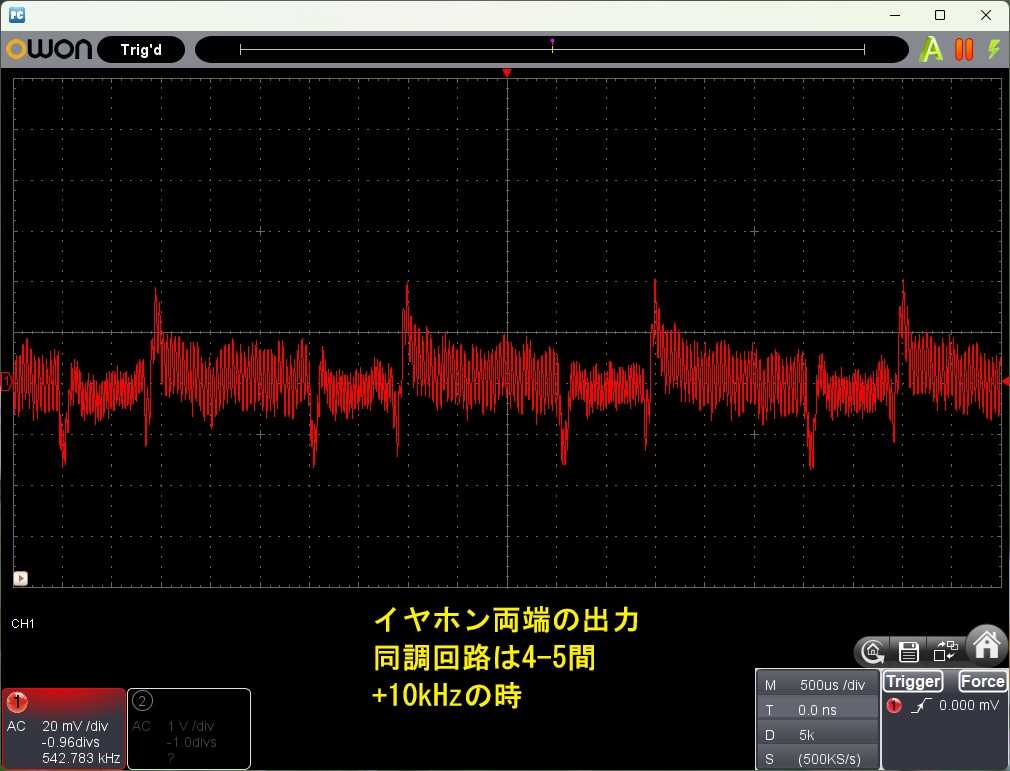Toggle channel 1 on the red CH1 panel

click(x=17, y=701)
